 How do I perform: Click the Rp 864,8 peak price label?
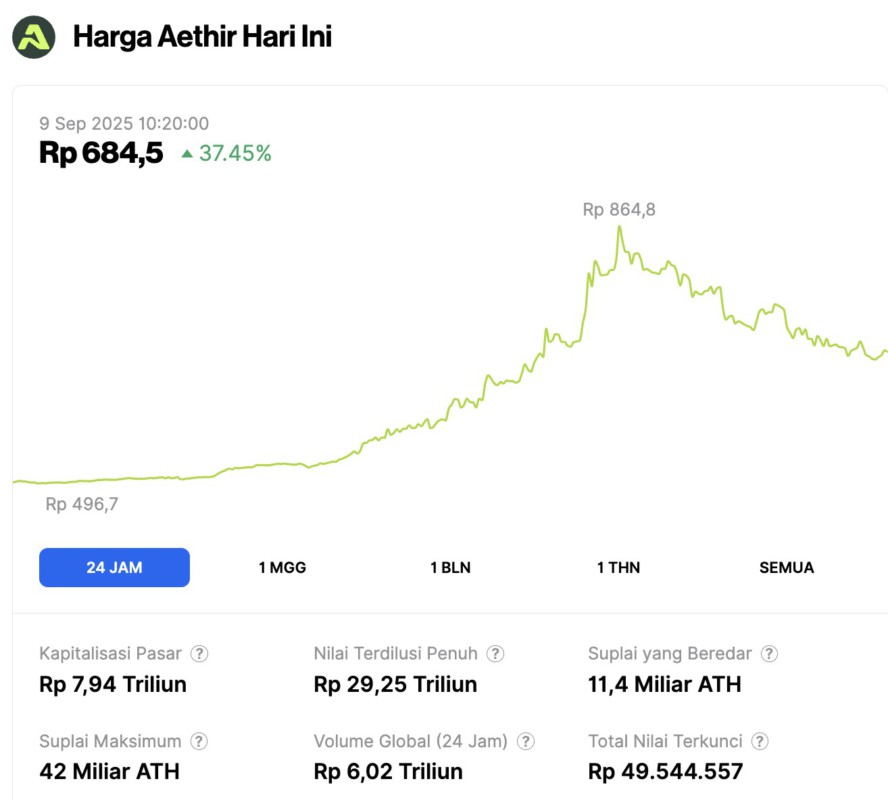click(619, 210)
